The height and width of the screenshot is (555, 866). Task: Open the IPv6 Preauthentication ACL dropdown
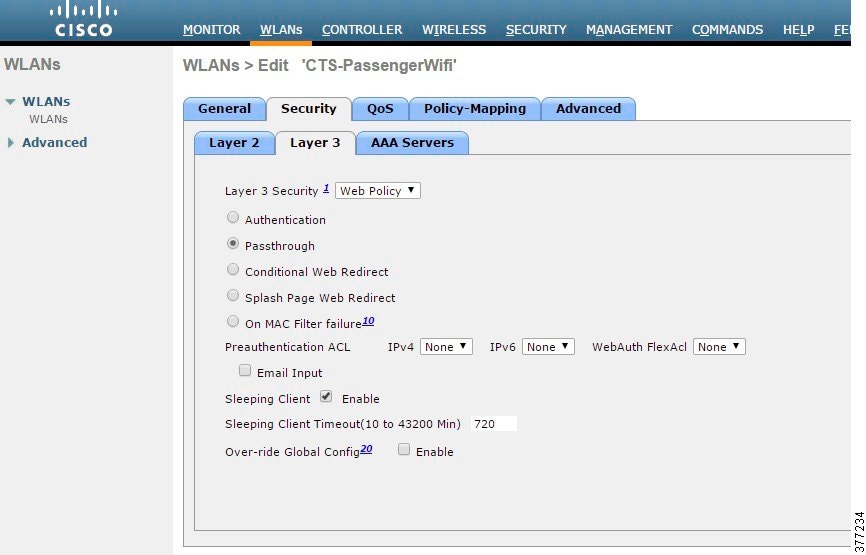click(x=548, y=347)
